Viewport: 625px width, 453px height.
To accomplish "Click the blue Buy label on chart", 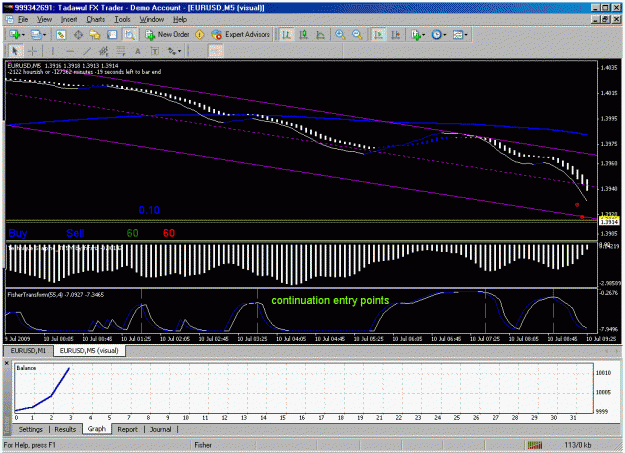I will [18, 233].
